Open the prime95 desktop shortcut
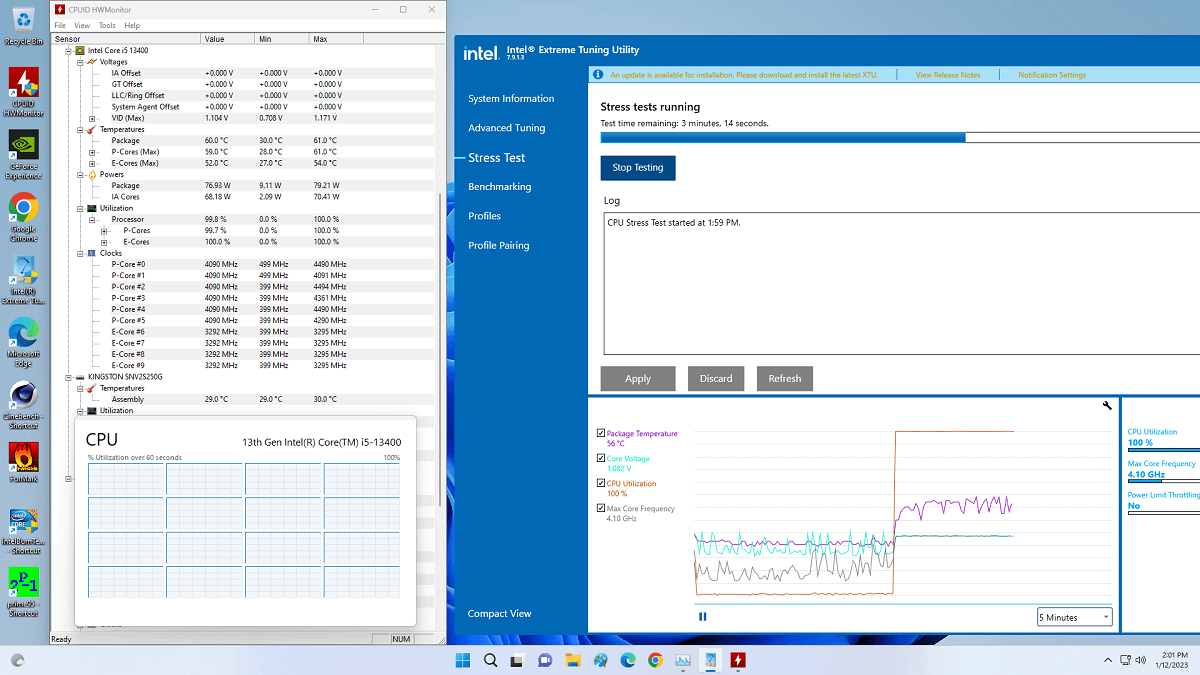Viewport: 1200px width, 675px height. 24,592
